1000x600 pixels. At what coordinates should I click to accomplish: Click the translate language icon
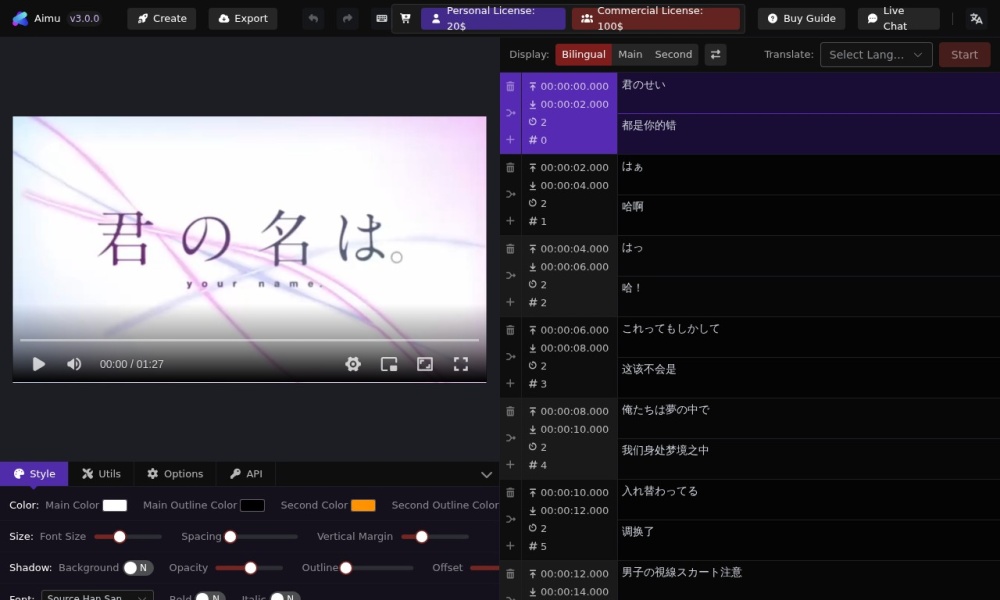tap(976, 18)
